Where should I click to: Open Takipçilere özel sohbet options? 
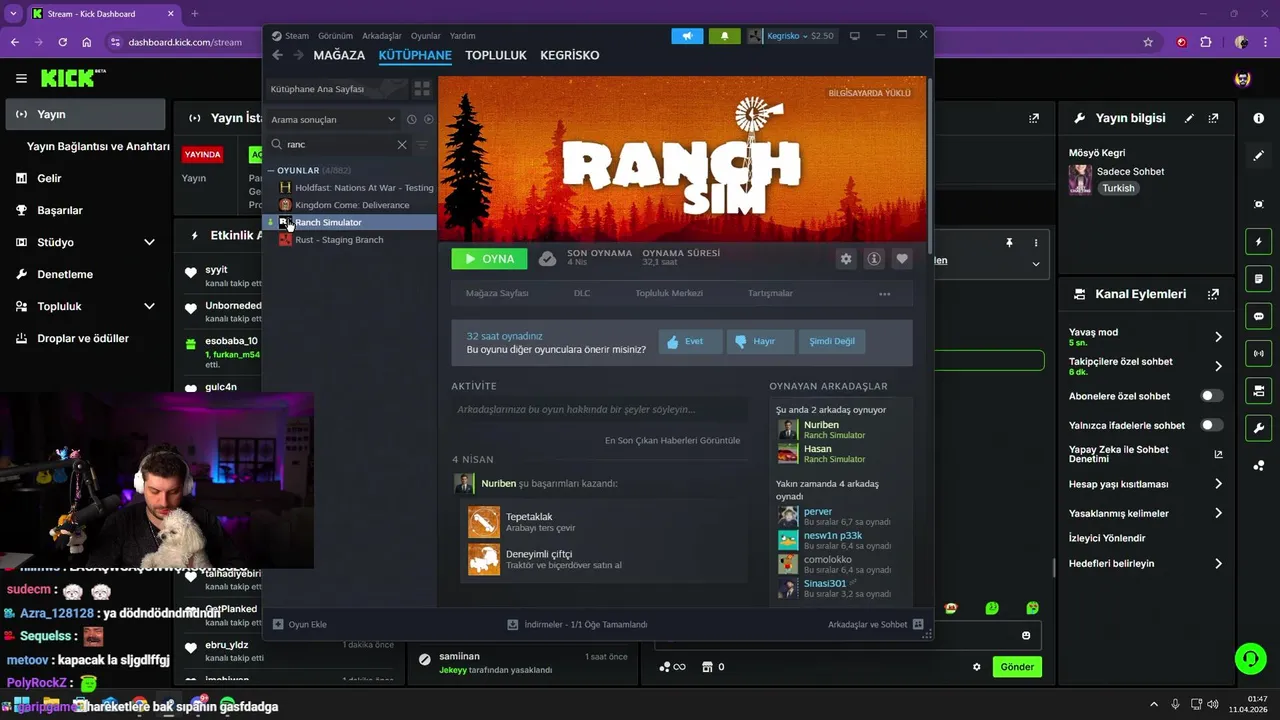tap(1218, 366)
